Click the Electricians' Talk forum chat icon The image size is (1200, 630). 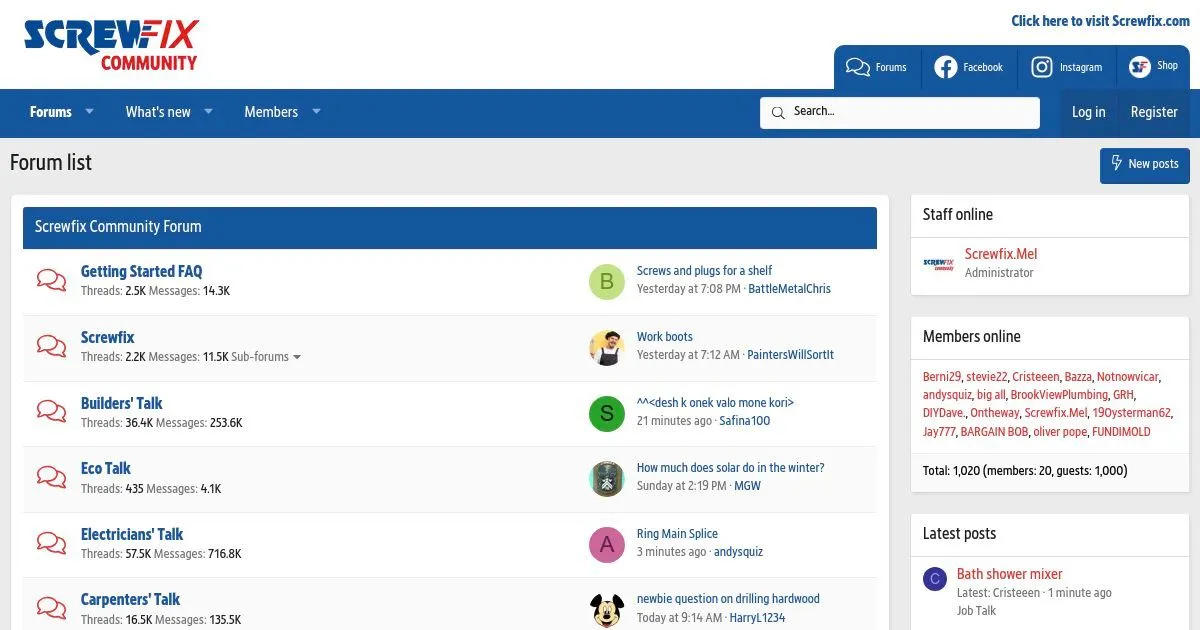click(51, 543)
